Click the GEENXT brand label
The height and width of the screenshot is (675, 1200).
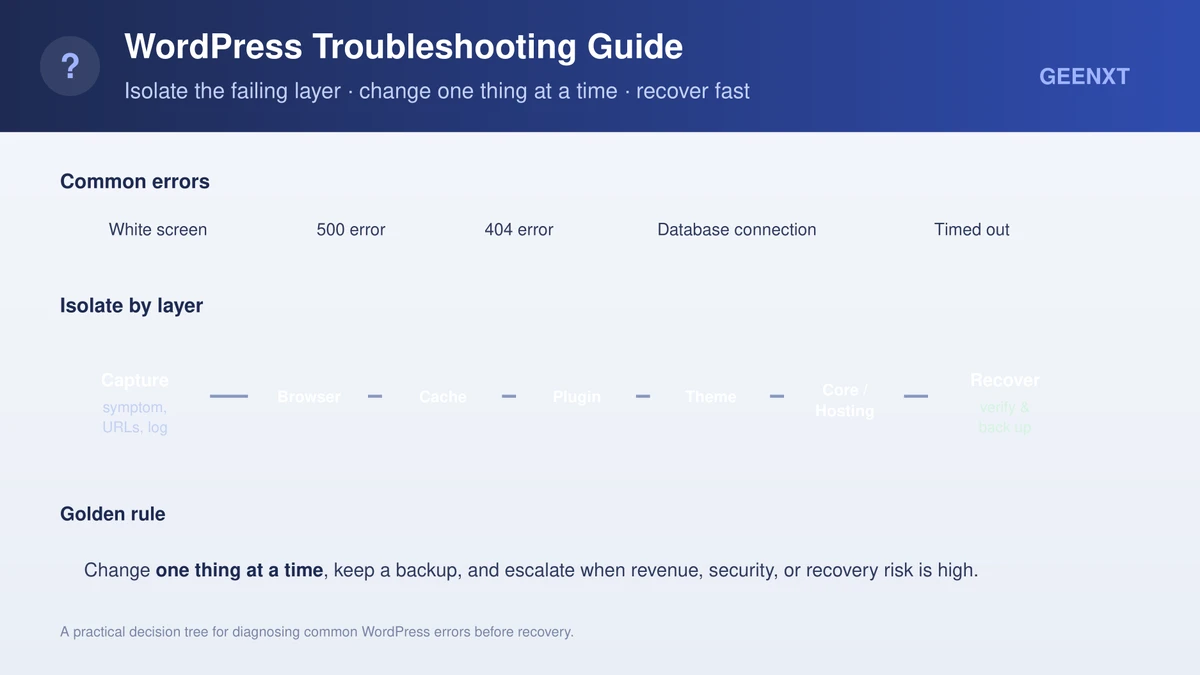click(x=1084, y=77)
